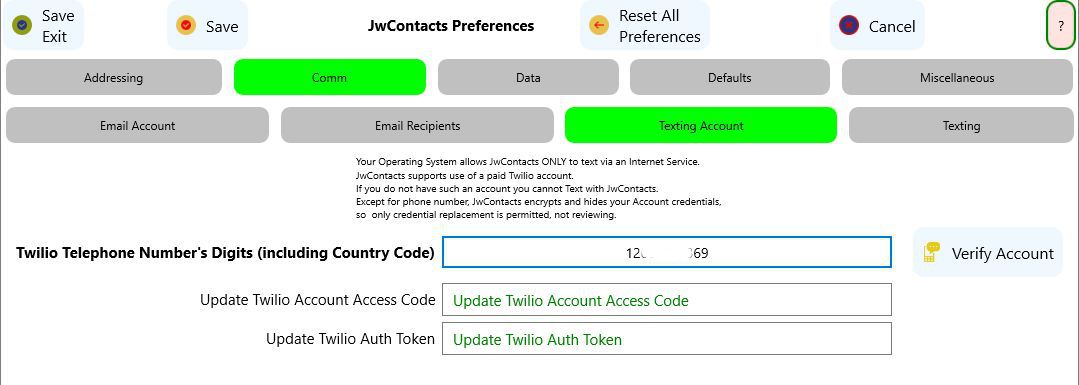This screenshot has width=1079, height=385.
Task: Select the Comm tab
Action: pos(330,77)
